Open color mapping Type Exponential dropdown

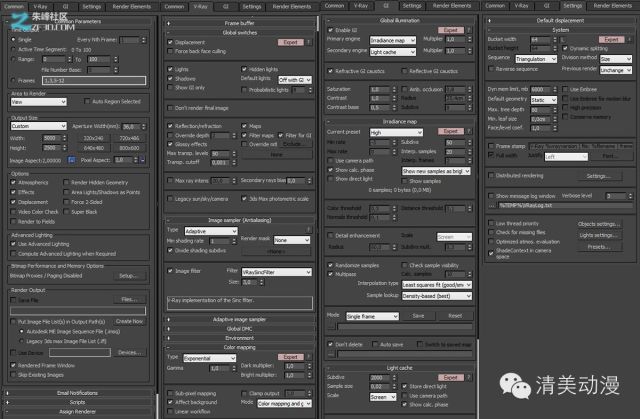(209, 358)
